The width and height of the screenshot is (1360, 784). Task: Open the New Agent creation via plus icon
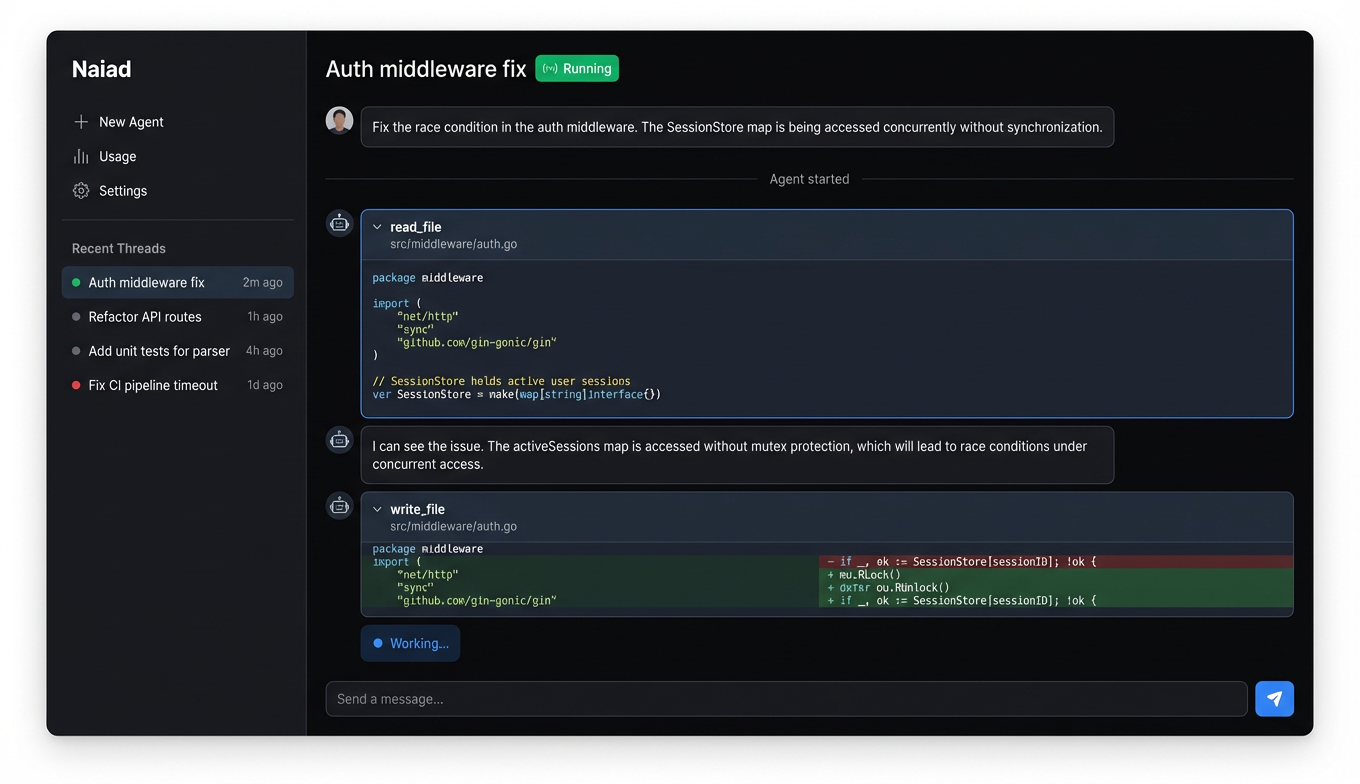coord(80,121)
